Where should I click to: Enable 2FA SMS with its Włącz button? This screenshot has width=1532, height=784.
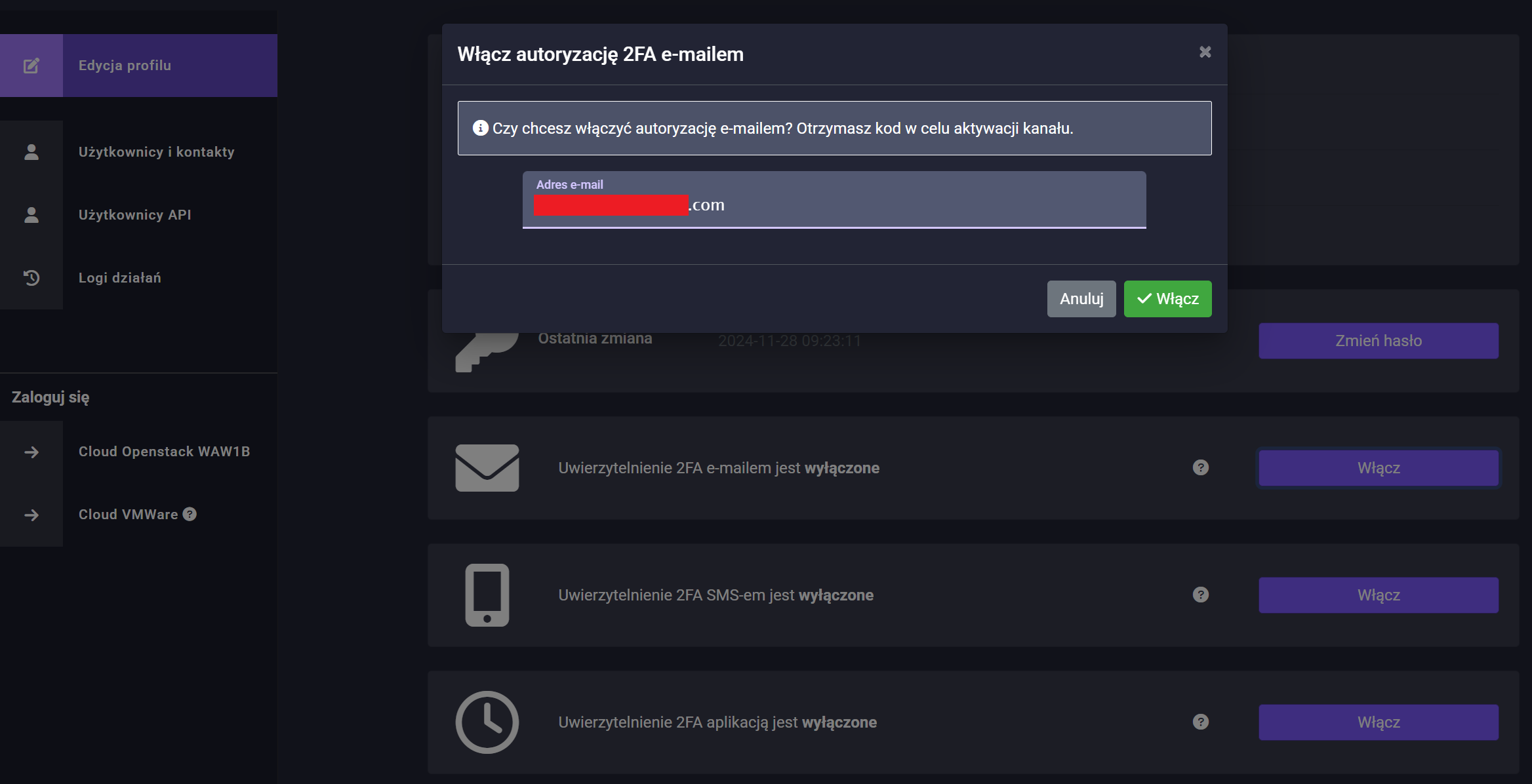tap(1378, 595)
